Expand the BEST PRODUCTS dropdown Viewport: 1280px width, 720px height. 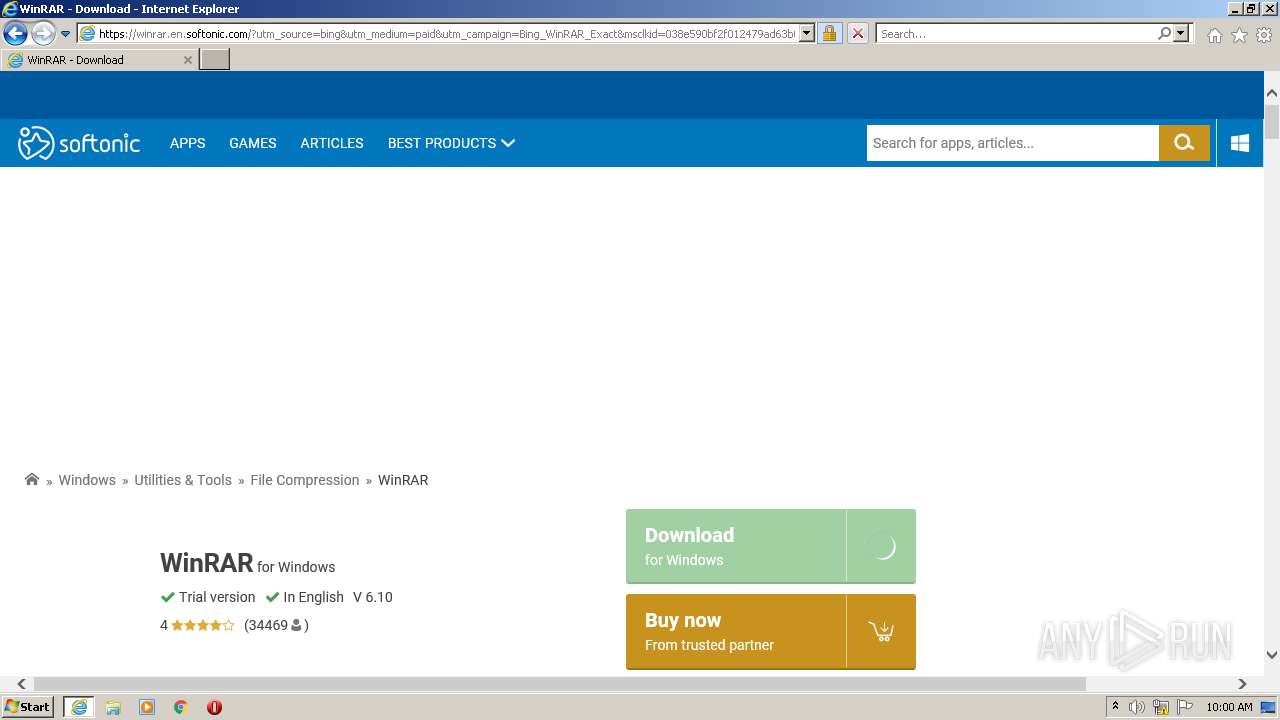click(x=451, y=143)
